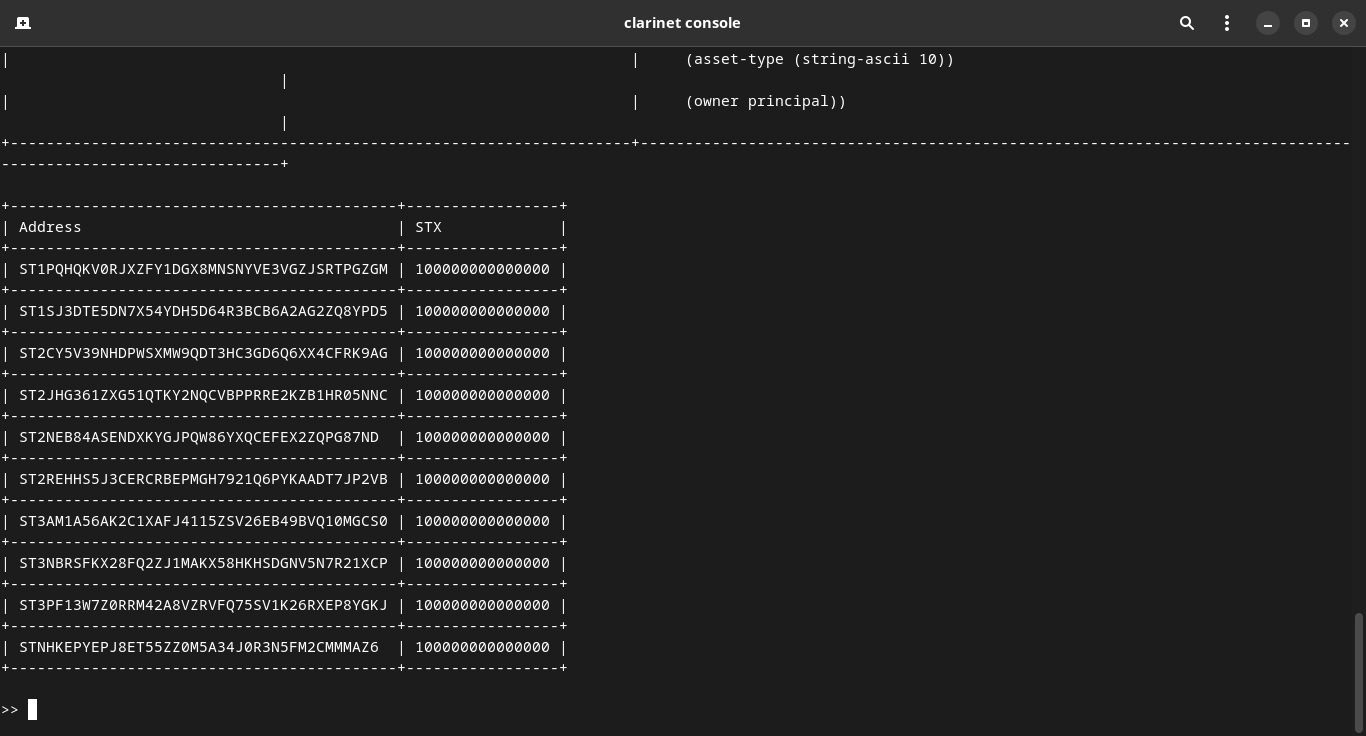Click STX balance in the ST2REHHS5 row
The width and height of the screenshot is (1366, 736).
click(x=482, y=479)
